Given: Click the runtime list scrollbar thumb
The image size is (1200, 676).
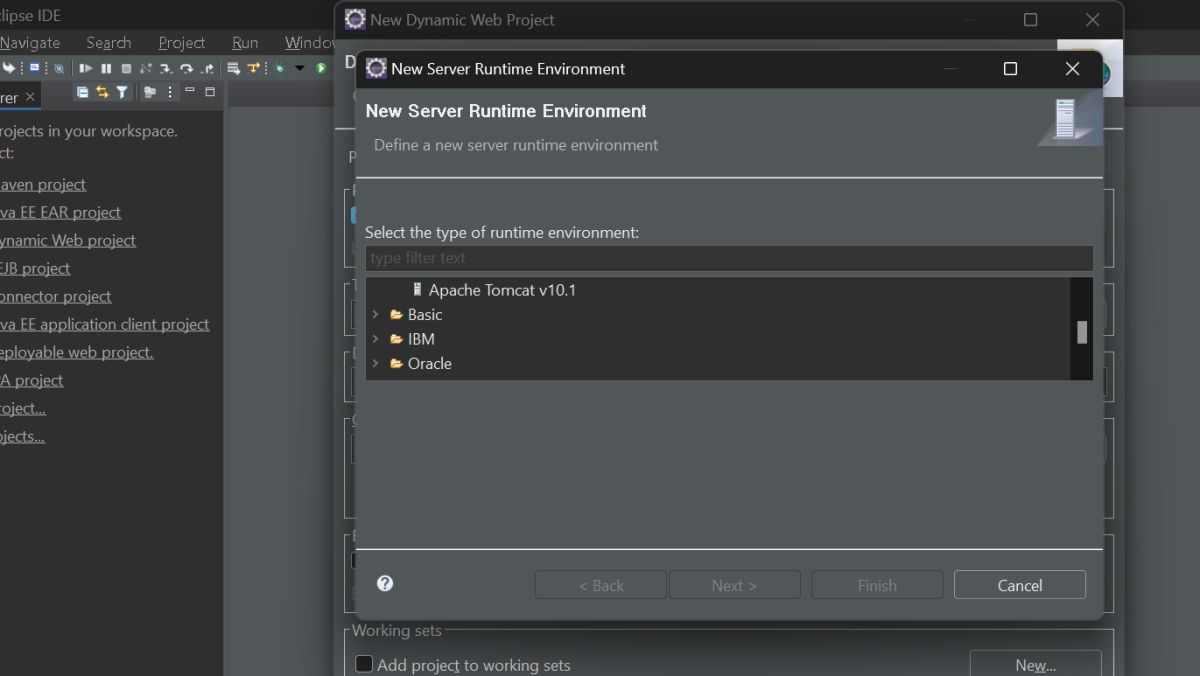Looking at the screenshot, I should [1082, 332].
